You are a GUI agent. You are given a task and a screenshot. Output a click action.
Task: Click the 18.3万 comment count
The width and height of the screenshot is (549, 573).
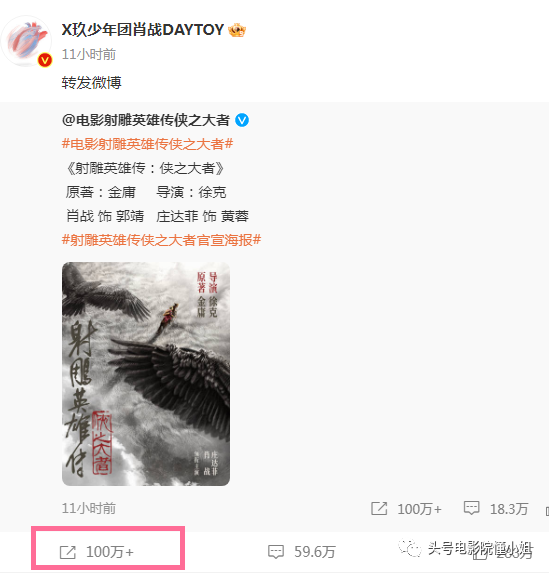coord(509,509)
